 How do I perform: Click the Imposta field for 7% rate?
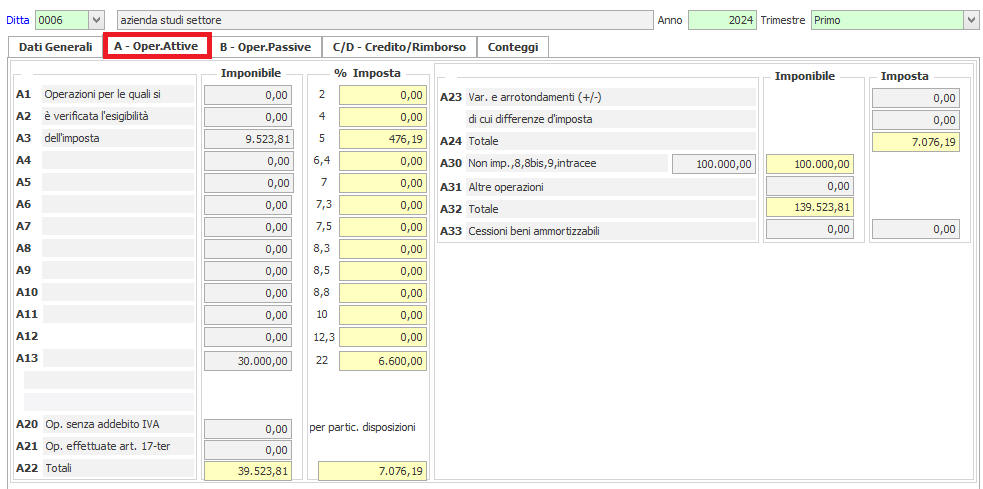(383, 183)
